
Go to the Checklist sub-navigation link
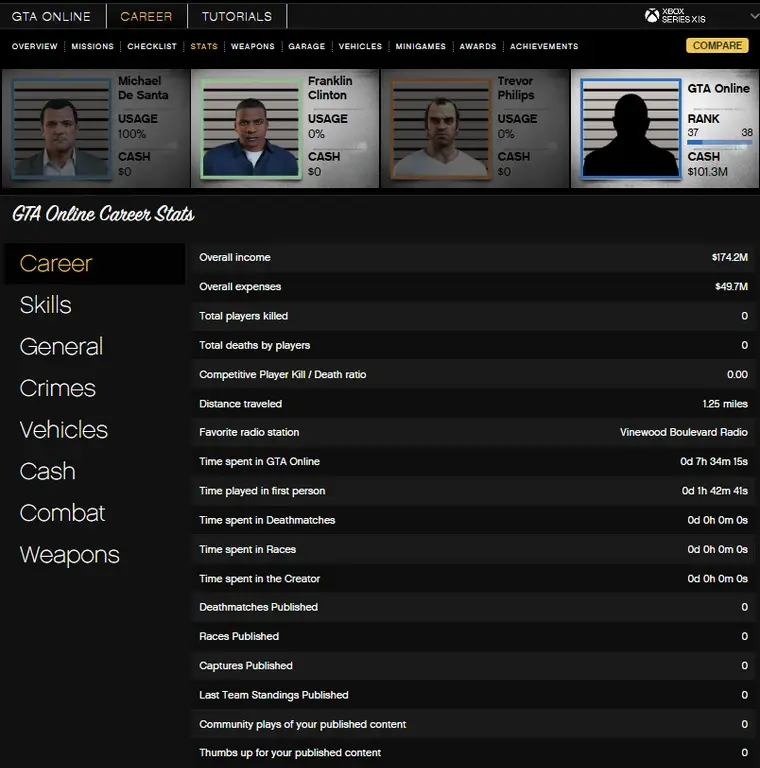(x=152, y=46)
